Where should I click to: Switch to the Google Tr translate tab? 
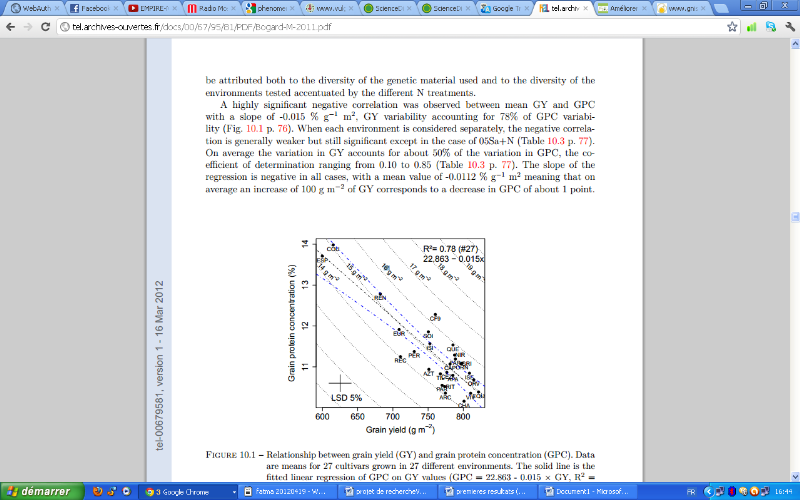[503, 8]
